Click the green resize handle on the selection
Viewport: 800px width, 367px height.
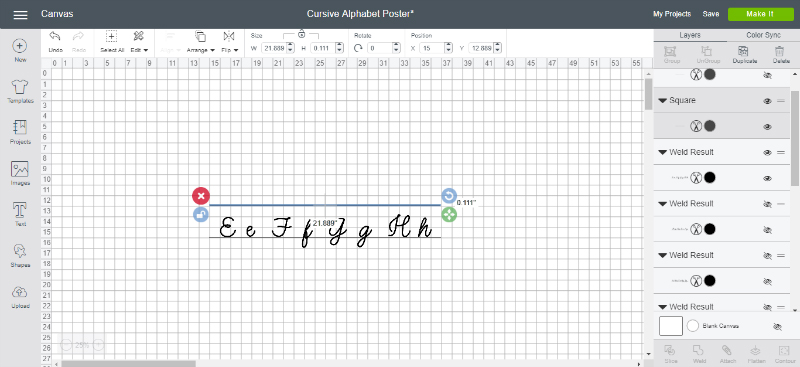coord(448,215)
